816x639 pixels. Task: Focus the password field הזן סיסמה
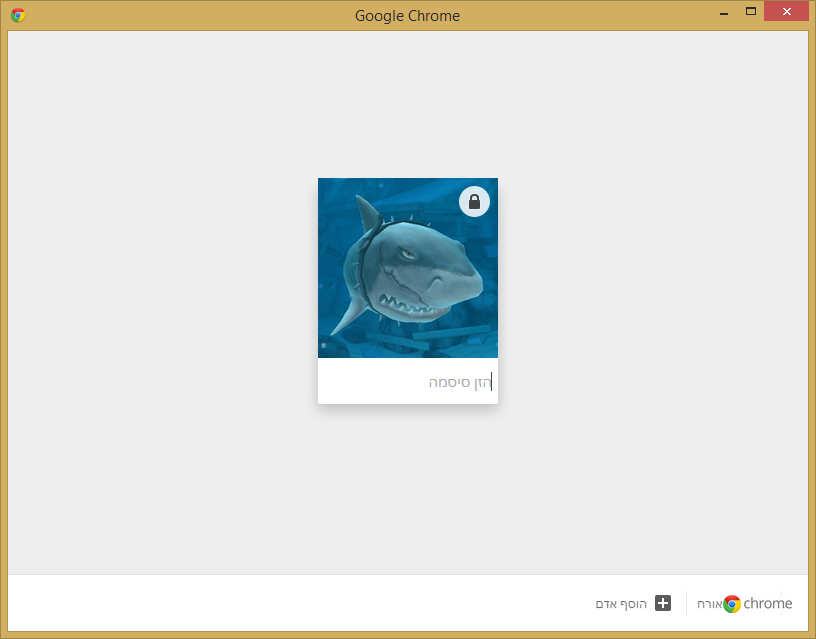407,382
